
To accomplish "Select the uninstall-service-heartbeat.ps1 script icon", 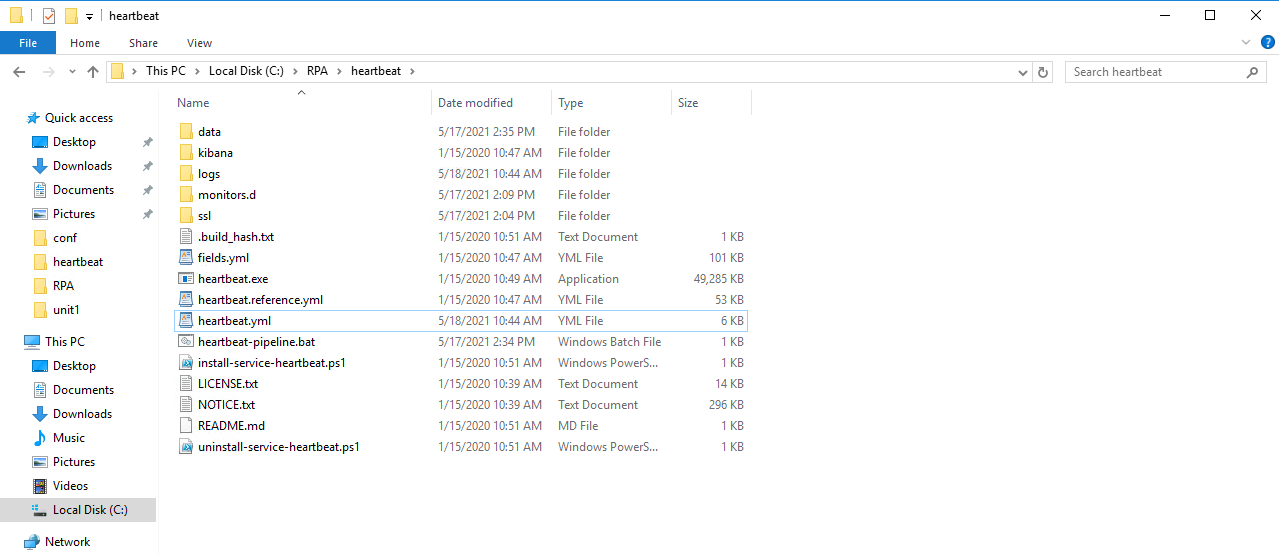I will 186,447.
